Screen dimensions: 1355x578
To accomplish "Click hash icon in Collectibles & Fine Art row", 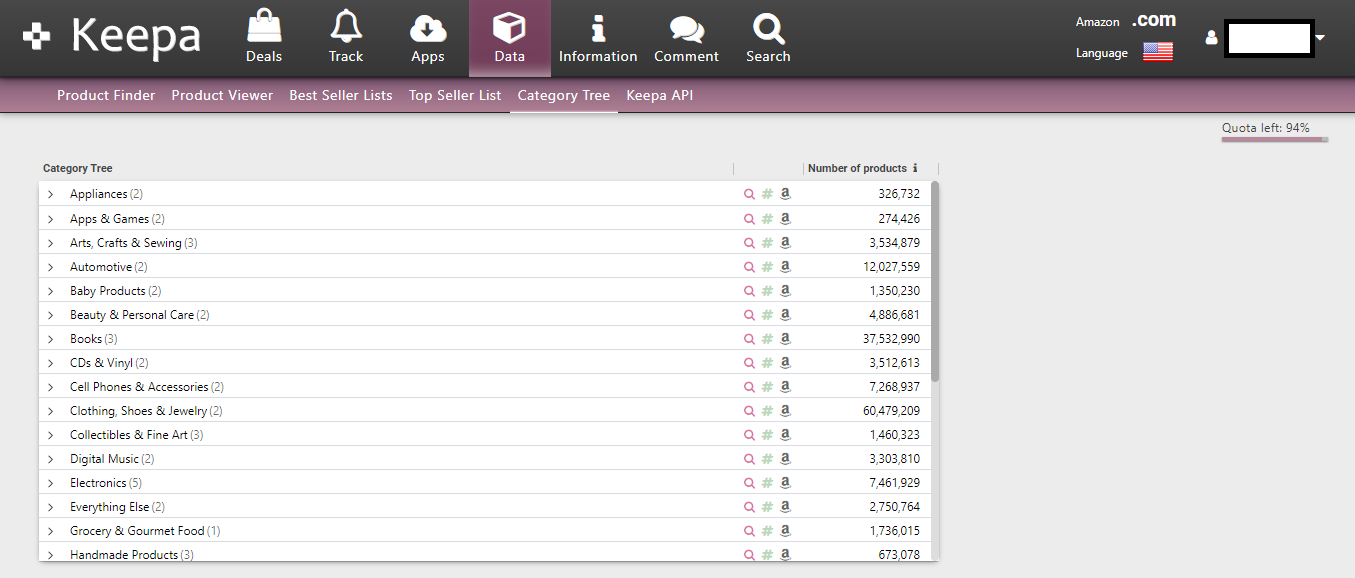I will [x=767, y=434].
